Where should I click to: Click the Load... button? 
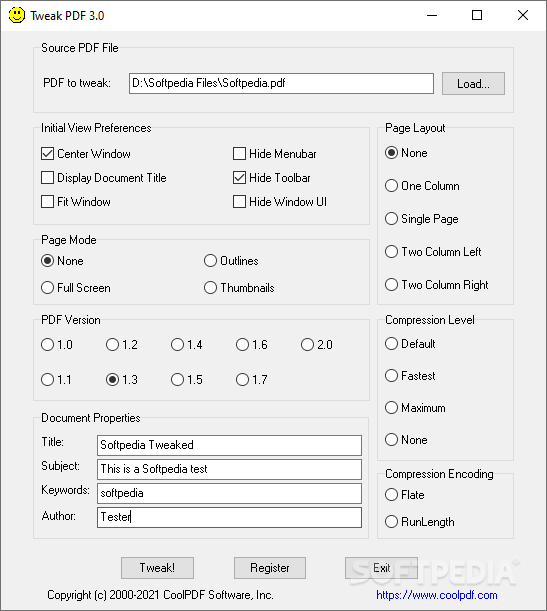pyautogui.click(x=473, y=83)
